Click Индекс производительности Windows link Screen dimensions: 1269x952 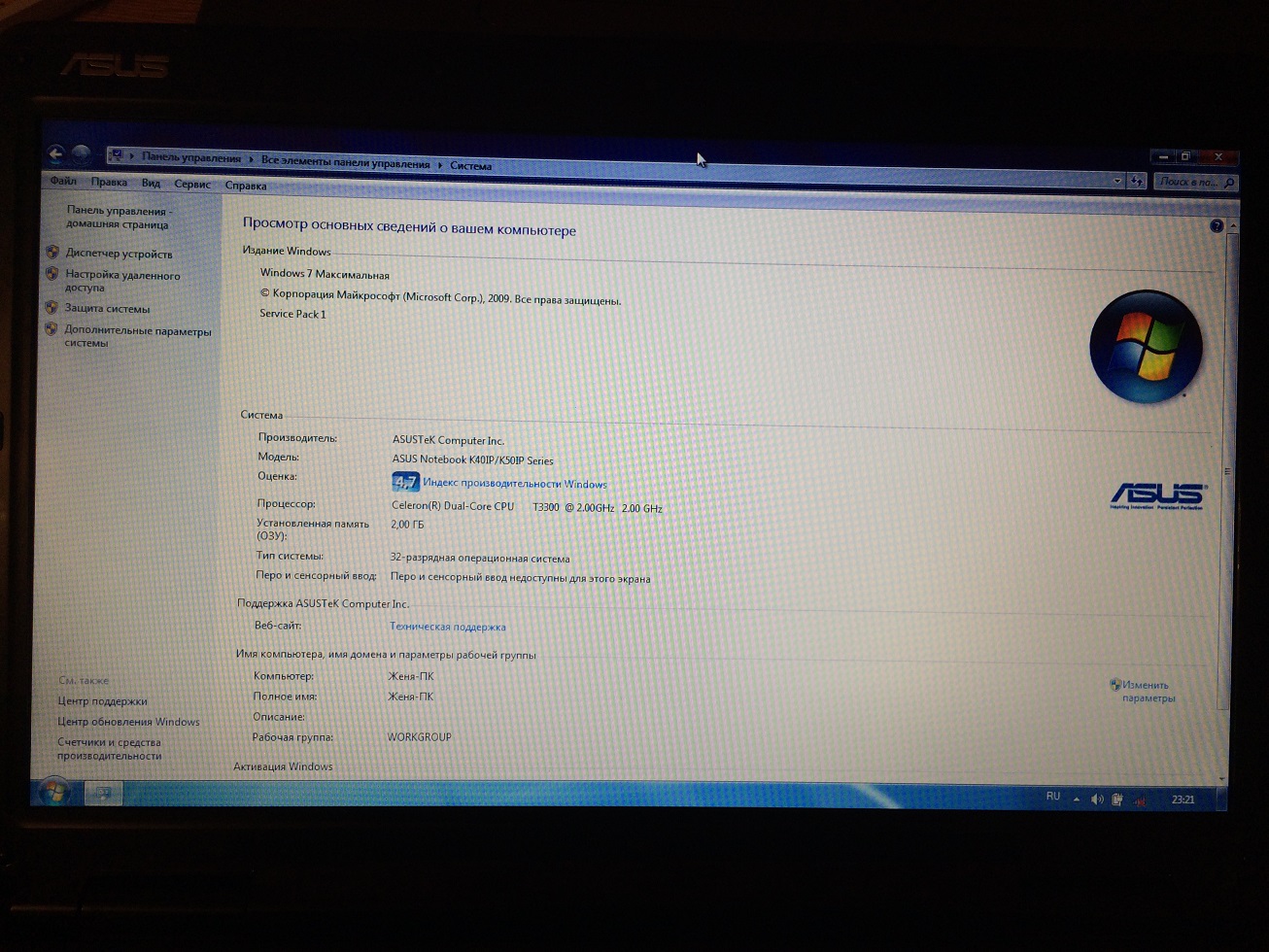tap(514, 484)
